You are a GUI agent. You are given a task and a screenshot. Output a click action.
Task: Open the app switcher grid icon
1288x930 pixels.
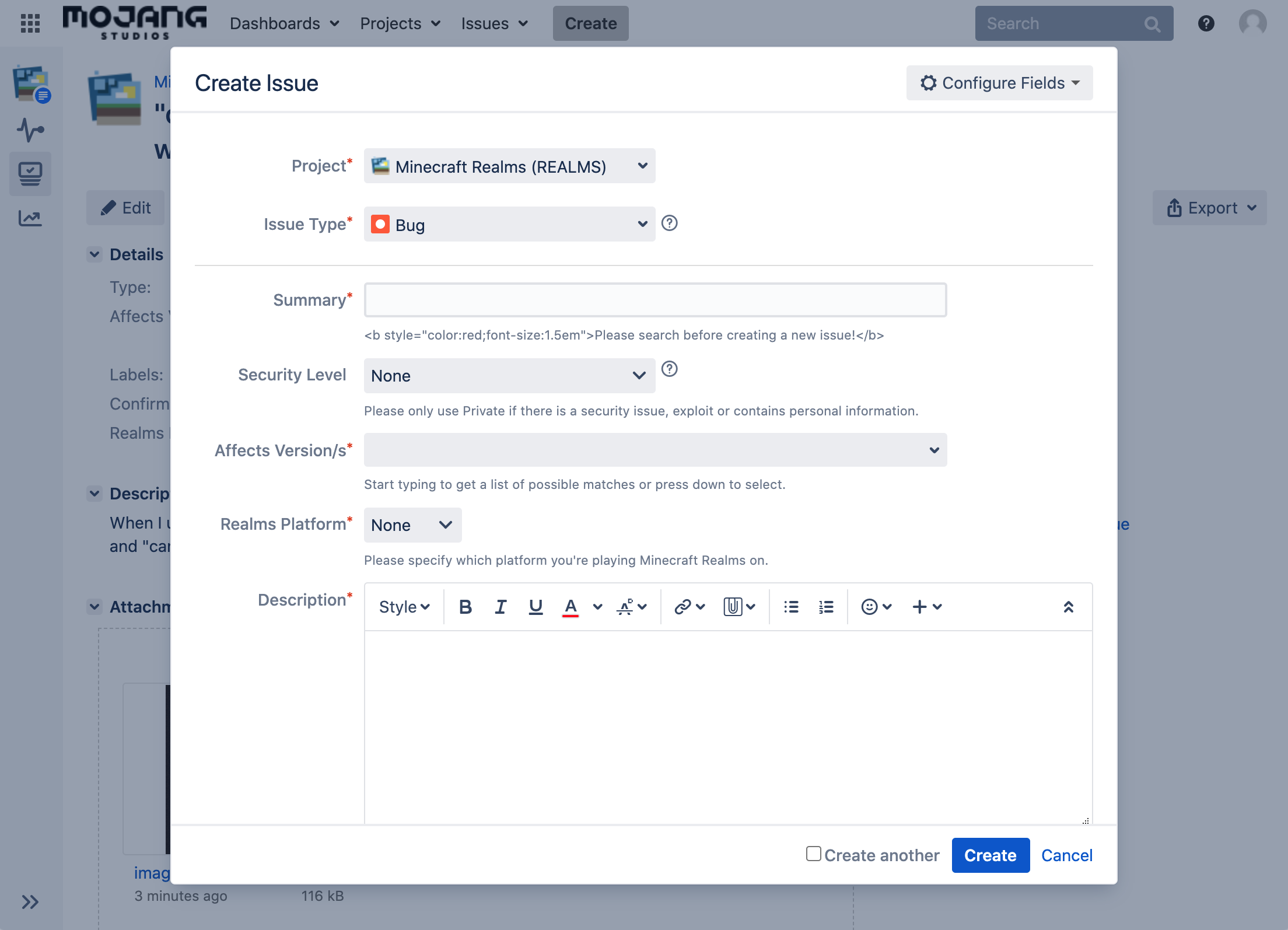(x=30, y=23)
